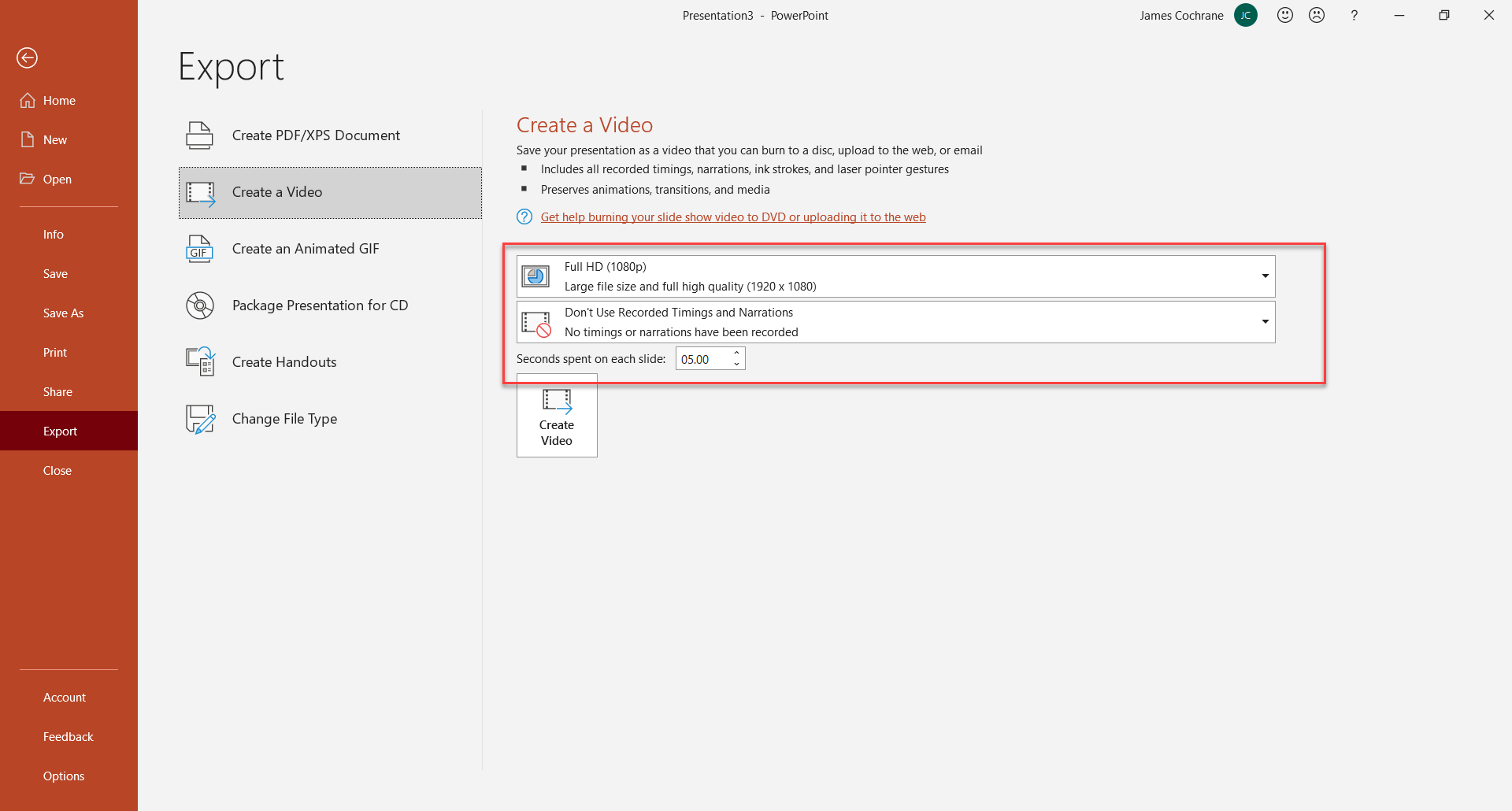Increase seconds spent on each slide
Viewport: 1512px width, 811px height.
[736, 354]
